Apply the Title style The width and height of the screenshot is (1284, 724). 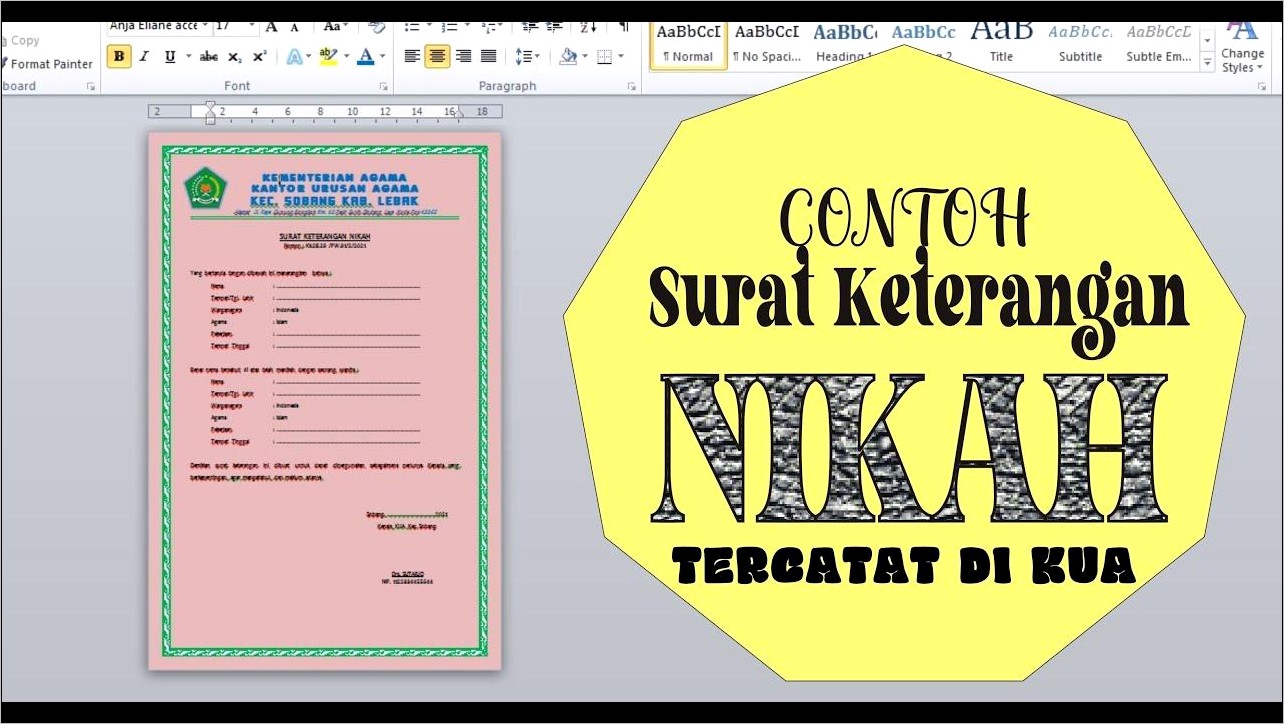click(1001, 43)
